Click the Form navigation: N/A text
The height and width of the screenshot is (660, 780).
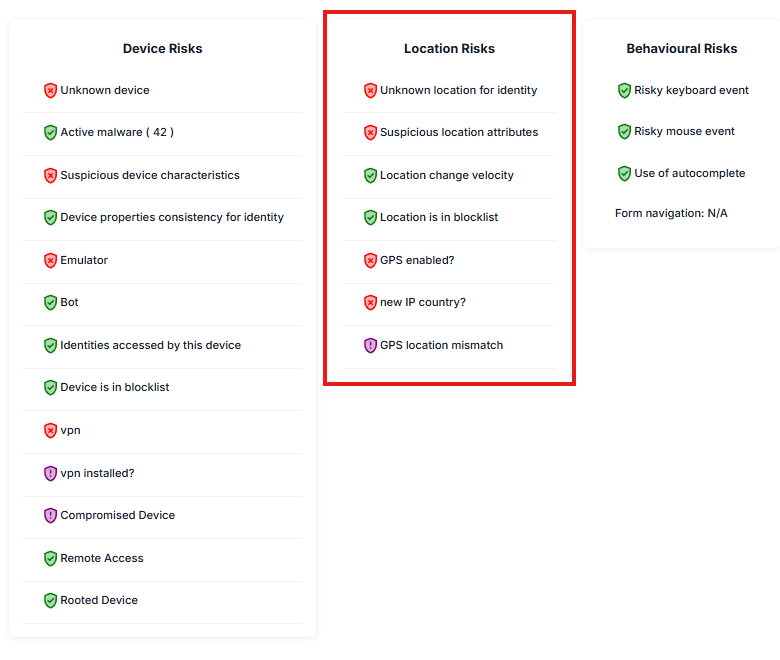pyautogui.click(x=671, y=213)
